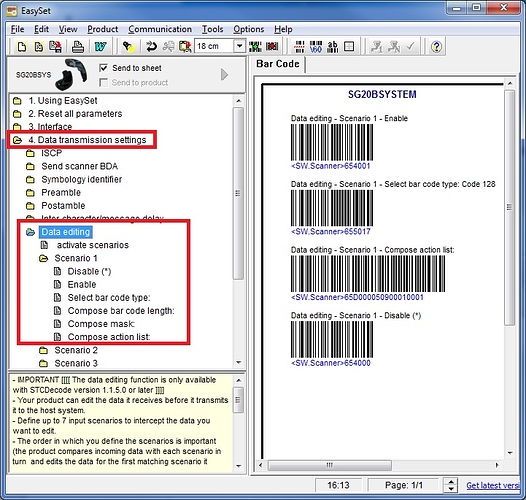This screenshot has height=500, width=526.
Task: Click the green barcode icon beside distance box
Action: tap(255, 47)
